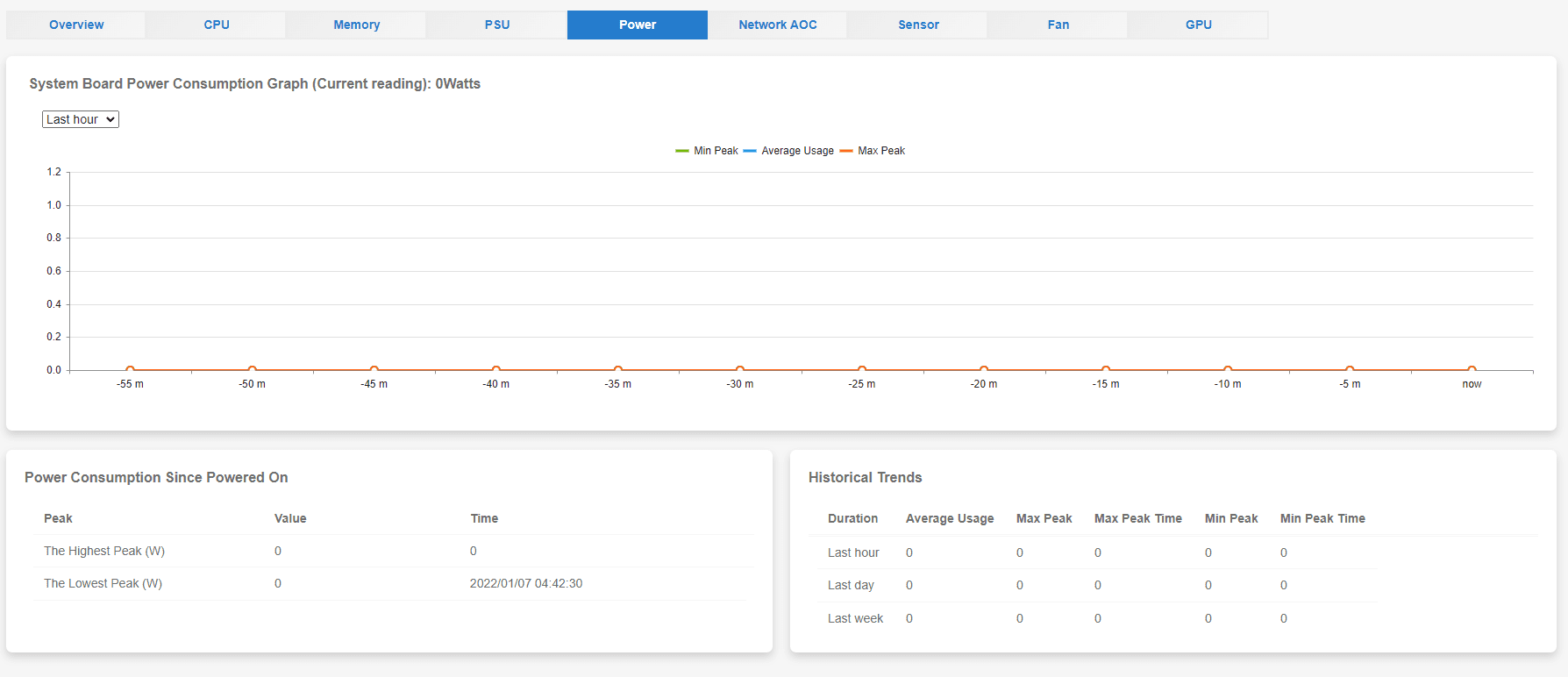Switch to the Sensor tab
1568x677 pixels.
(x=918, y=25)
